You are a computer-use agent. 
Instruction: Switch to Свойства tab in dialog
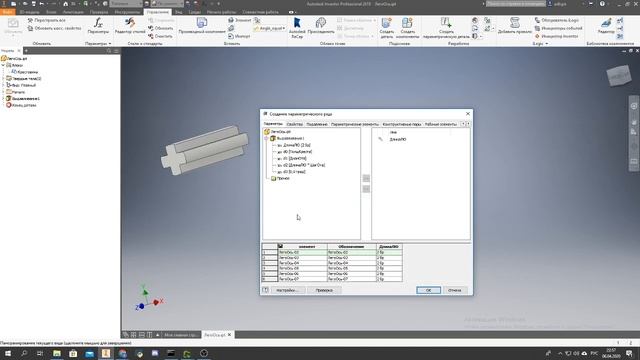tap(294, 124)
